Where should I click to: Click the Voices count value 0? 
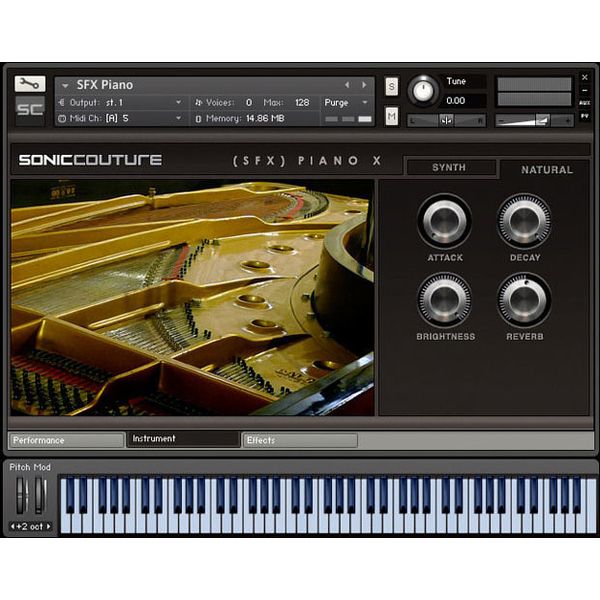249,103
